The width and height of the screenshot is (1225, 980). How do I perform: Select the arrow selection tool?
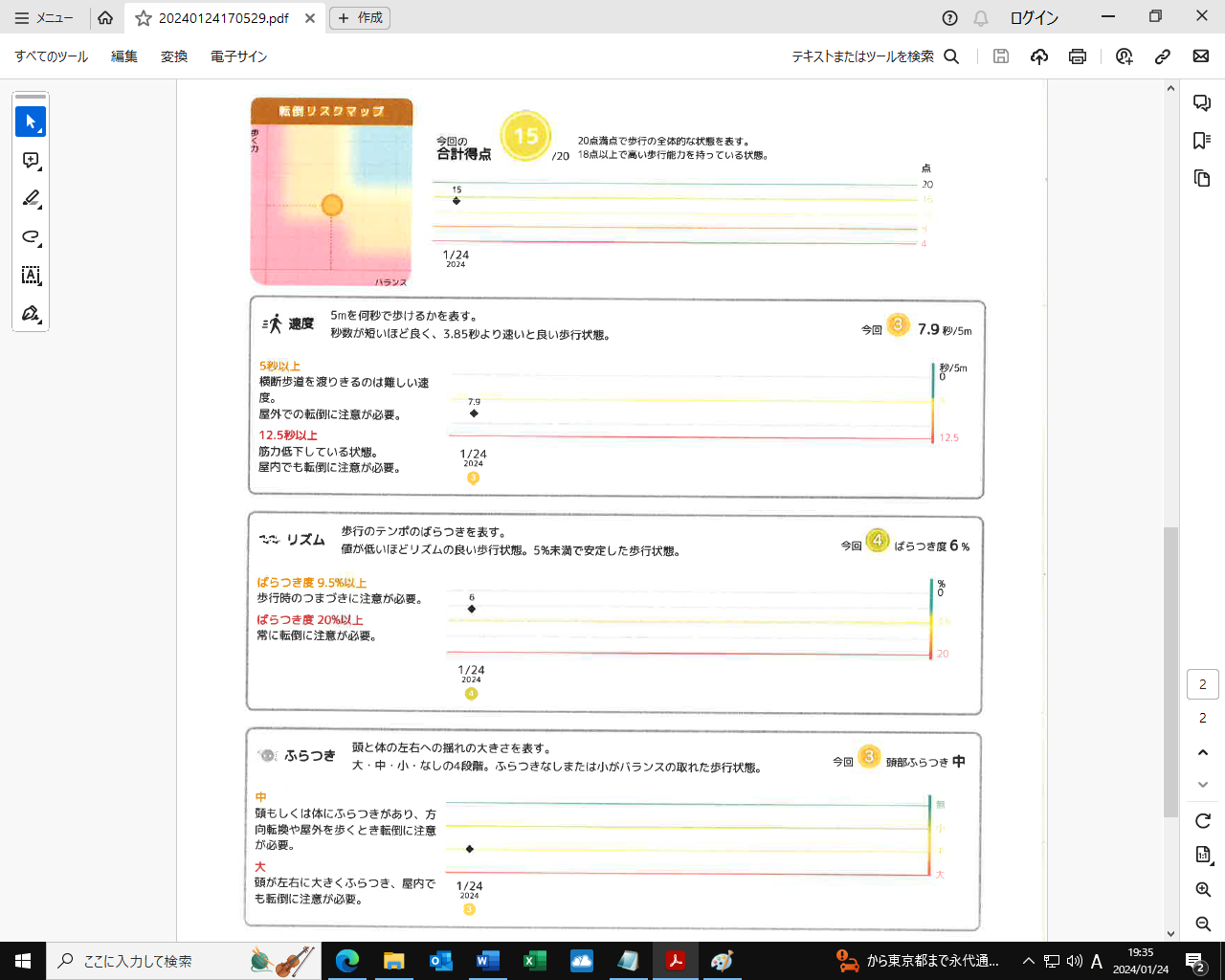tap(31, 122)
